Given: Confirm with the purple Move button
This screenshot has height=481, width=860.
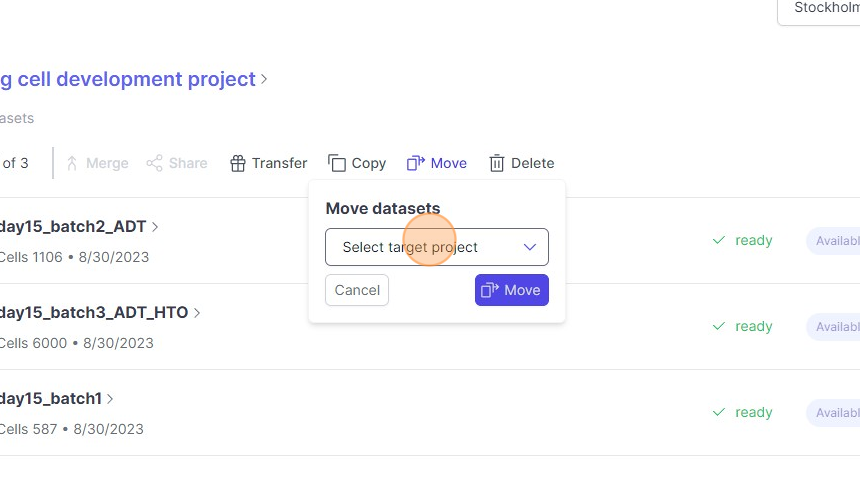Looking at the screenshot, I should point(511,290).
